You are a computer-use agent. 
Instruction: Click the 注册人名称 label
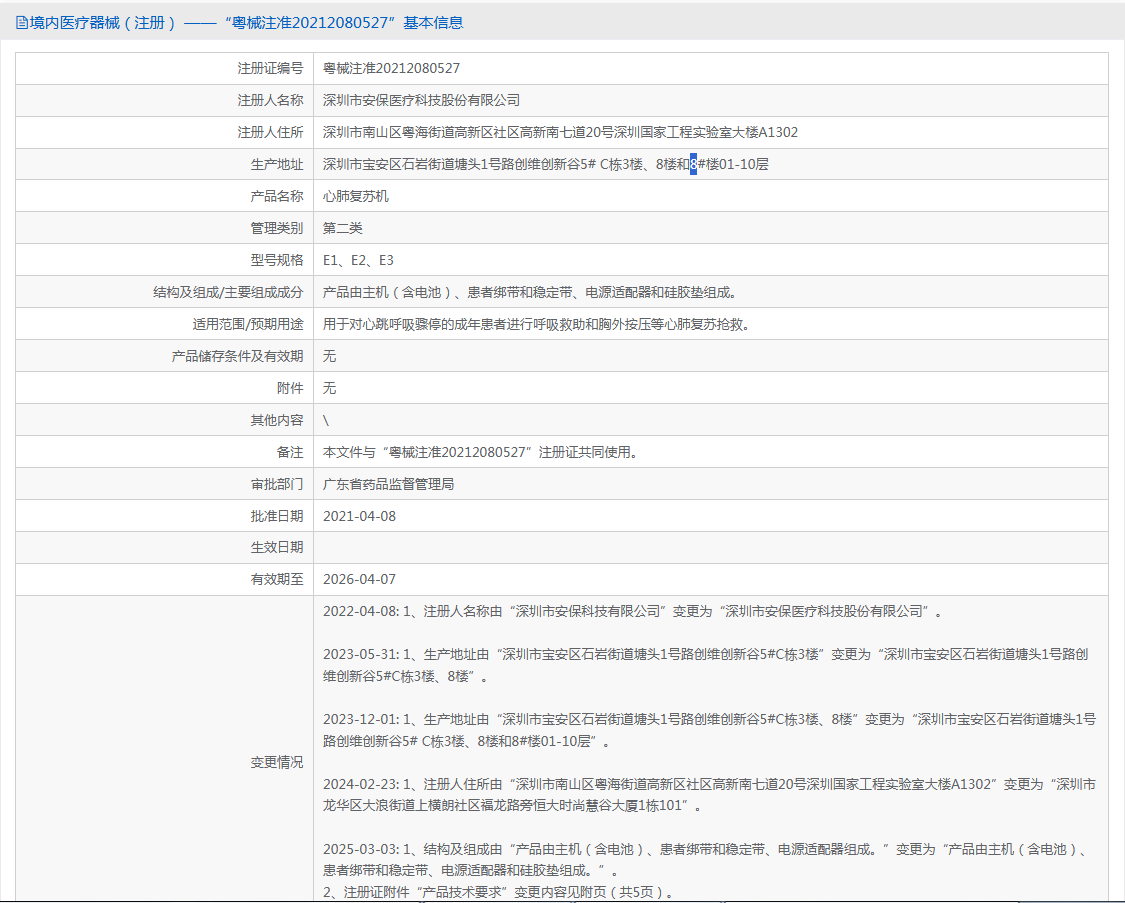tap(270, 100)
